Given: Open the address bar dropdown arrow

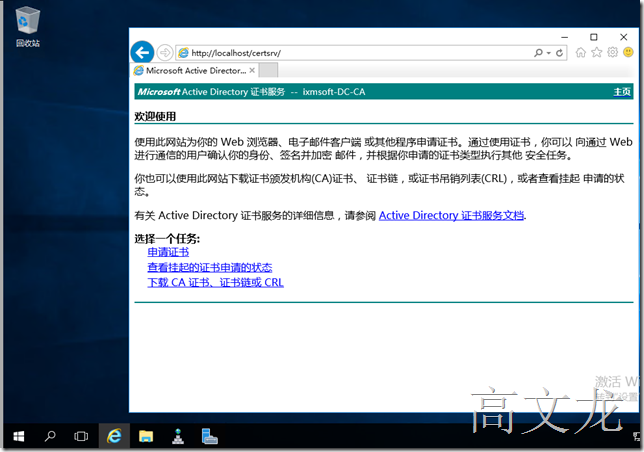Looking at the screenshot, I should pyautogui.click(x=548, y=53).
